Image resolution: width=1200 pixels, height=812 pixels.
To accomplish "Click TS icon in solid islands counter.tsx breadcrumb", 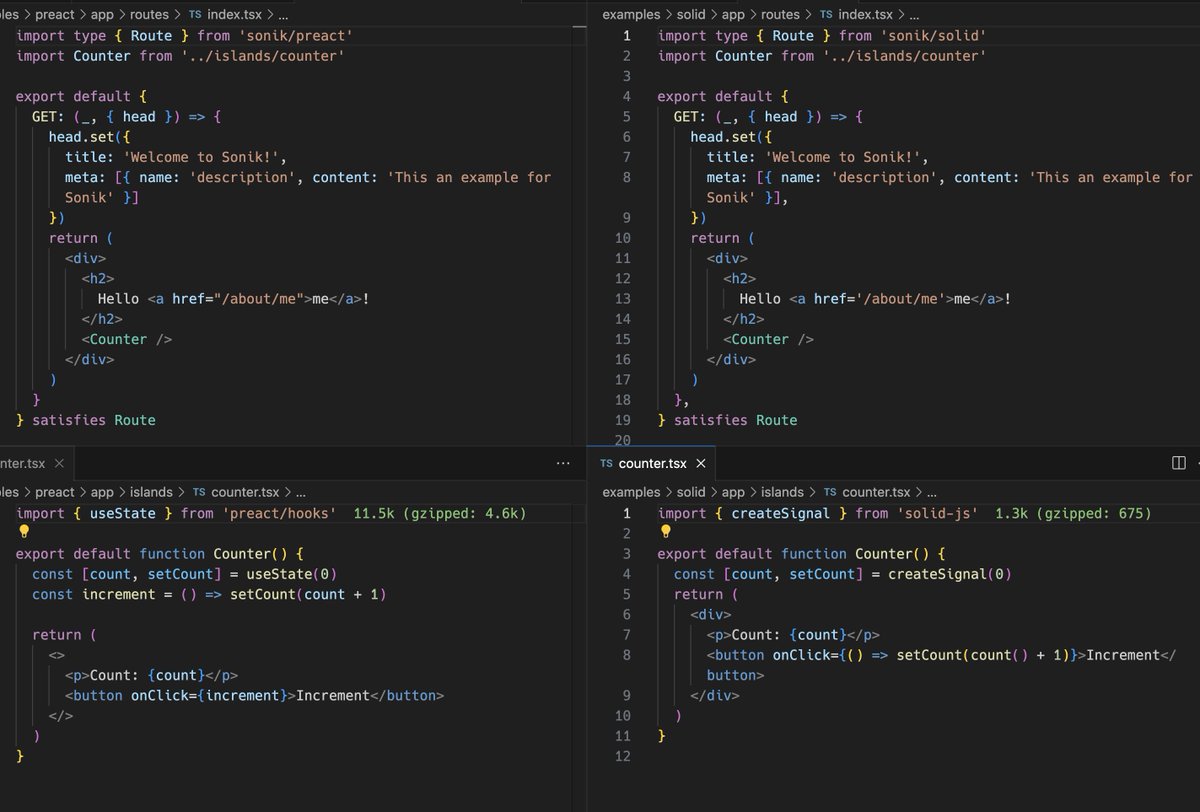I will coord(830,492).
